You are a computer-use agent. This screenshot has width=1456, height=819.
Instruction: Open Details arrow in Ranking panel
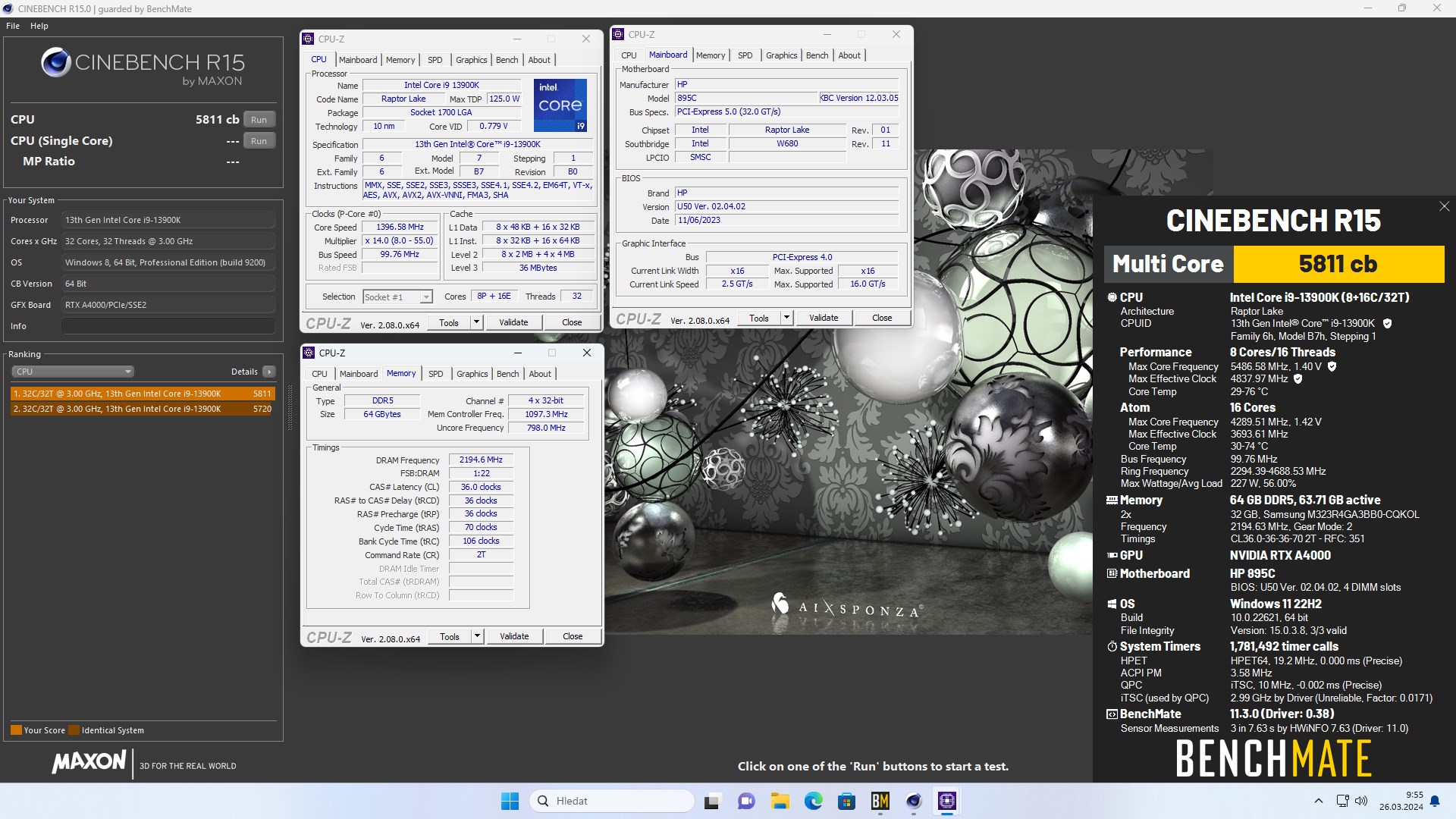coord(269,372)
